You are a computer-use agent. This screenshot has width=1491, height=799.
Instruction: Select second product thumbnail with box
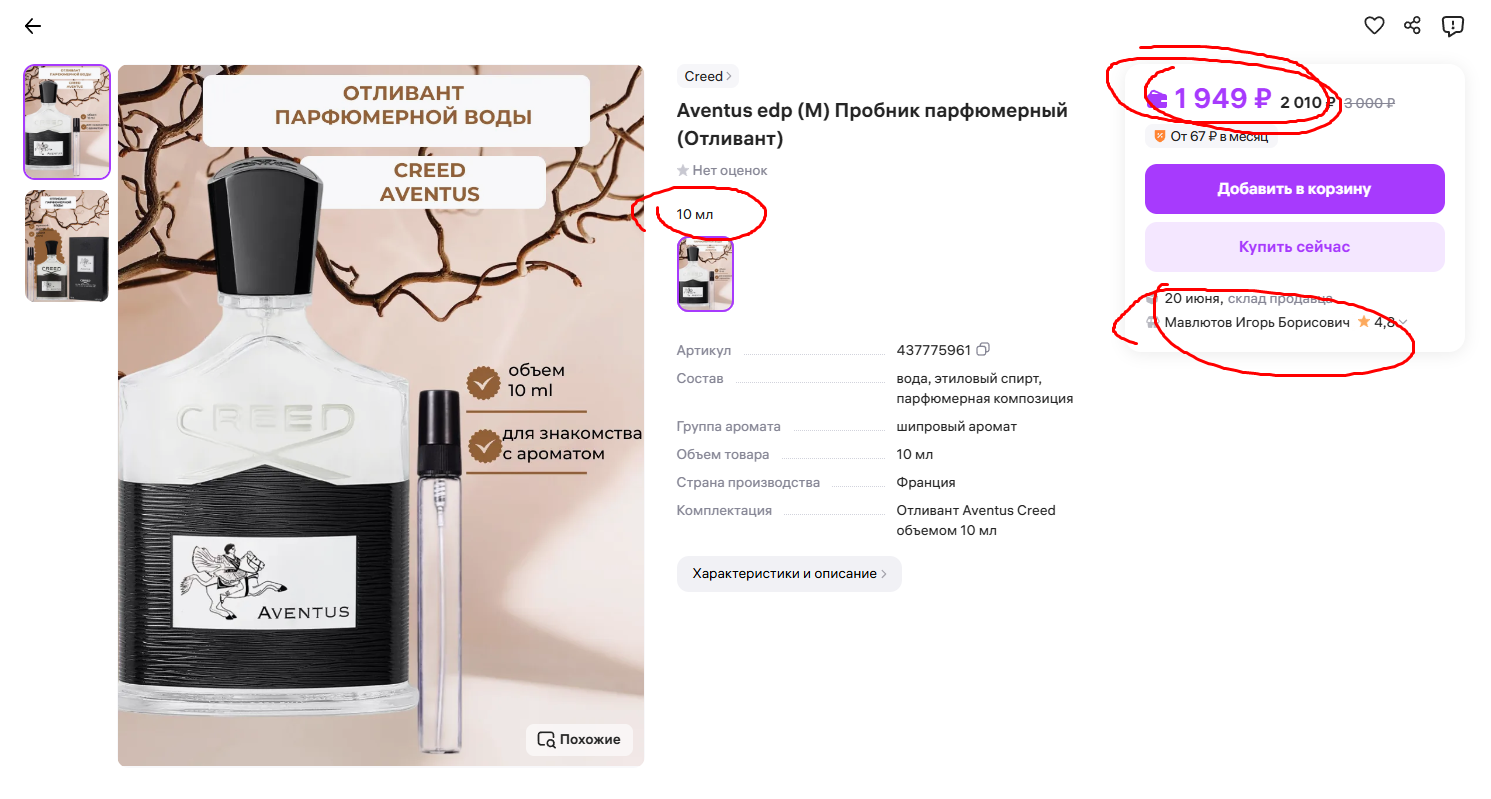(67, 246)
